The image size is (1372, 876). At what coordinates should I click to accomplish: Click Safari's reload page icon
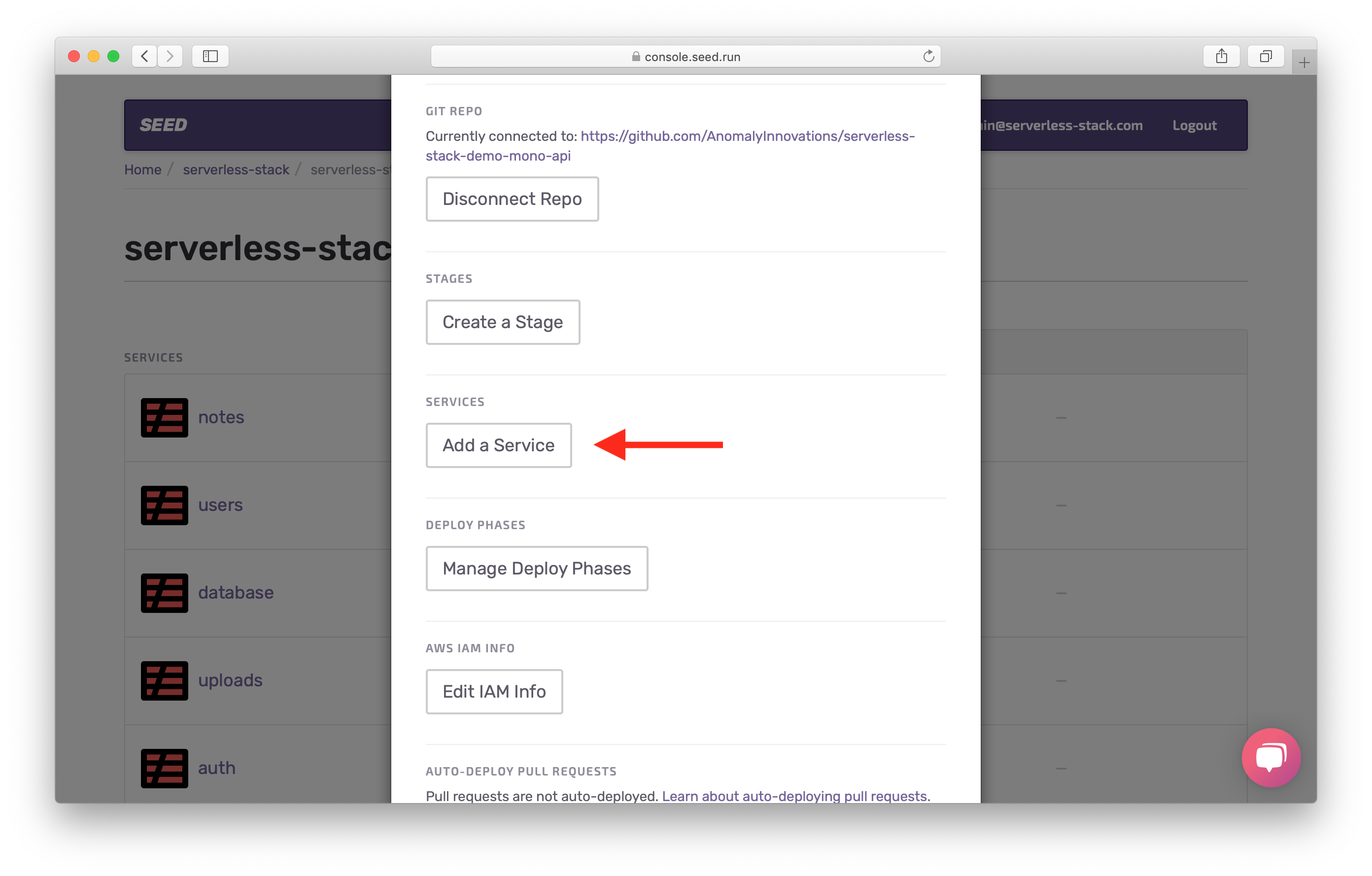coord(928,56)
